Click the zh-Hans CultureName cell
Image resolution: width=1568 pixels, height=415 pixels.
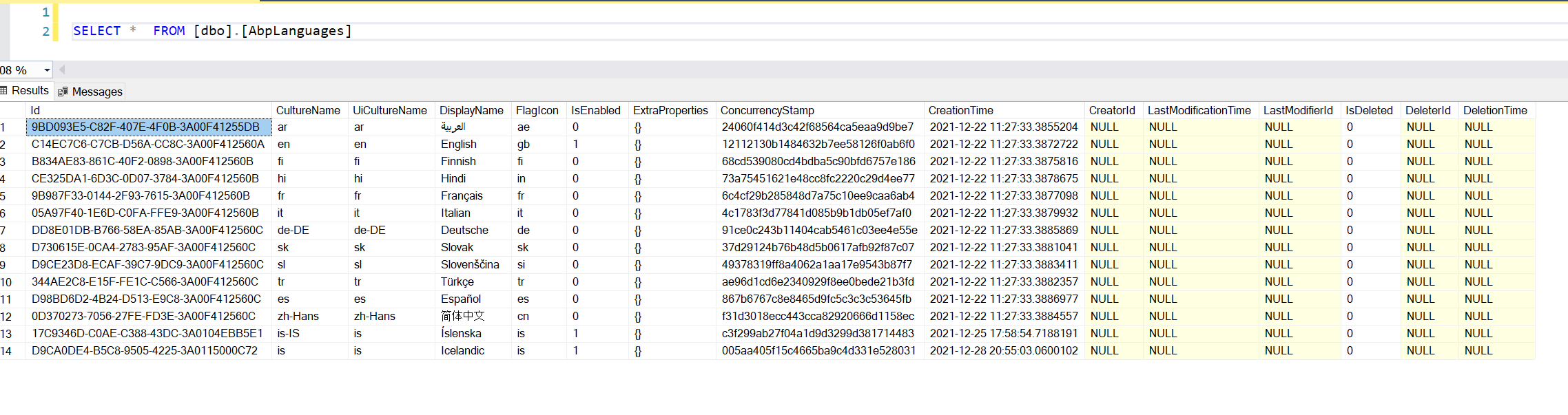[x=298, y=317]
